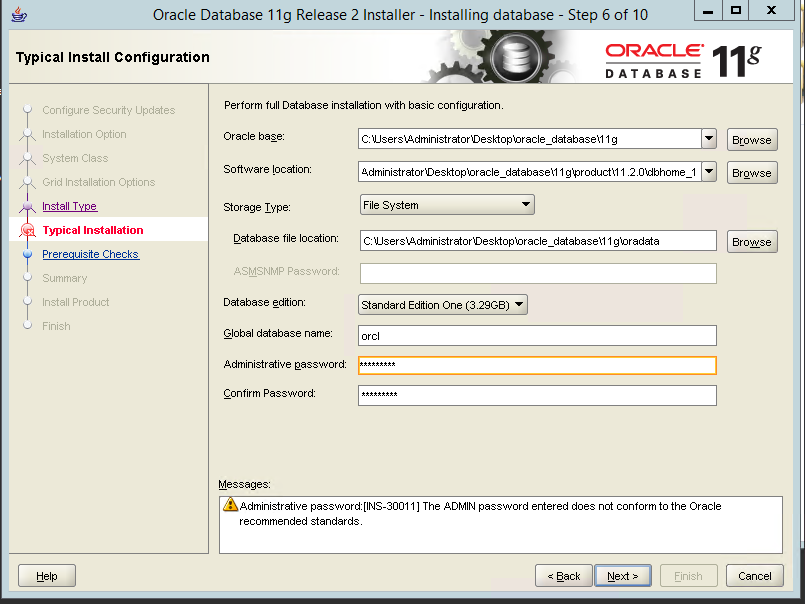Image resolution: width=805 pixels, height=604 pixels.
Task: Click the Software location path field
Action: click(x=530, y=172)
